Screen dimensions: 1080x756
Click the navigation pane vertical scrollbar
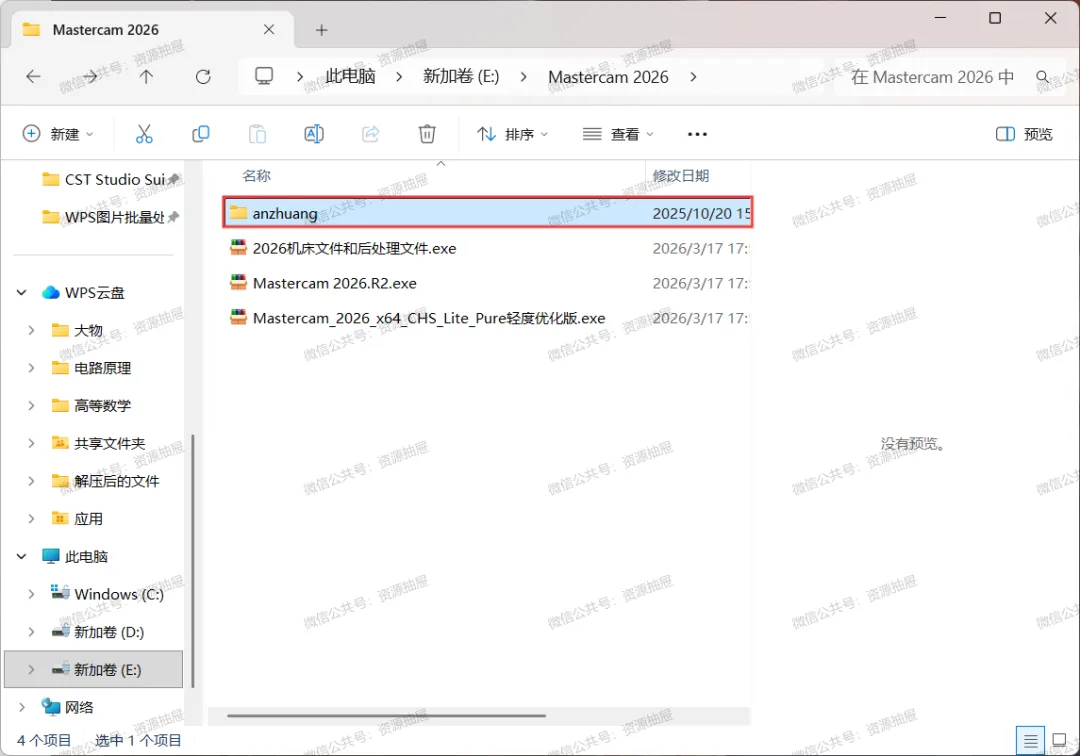(193, 560)
